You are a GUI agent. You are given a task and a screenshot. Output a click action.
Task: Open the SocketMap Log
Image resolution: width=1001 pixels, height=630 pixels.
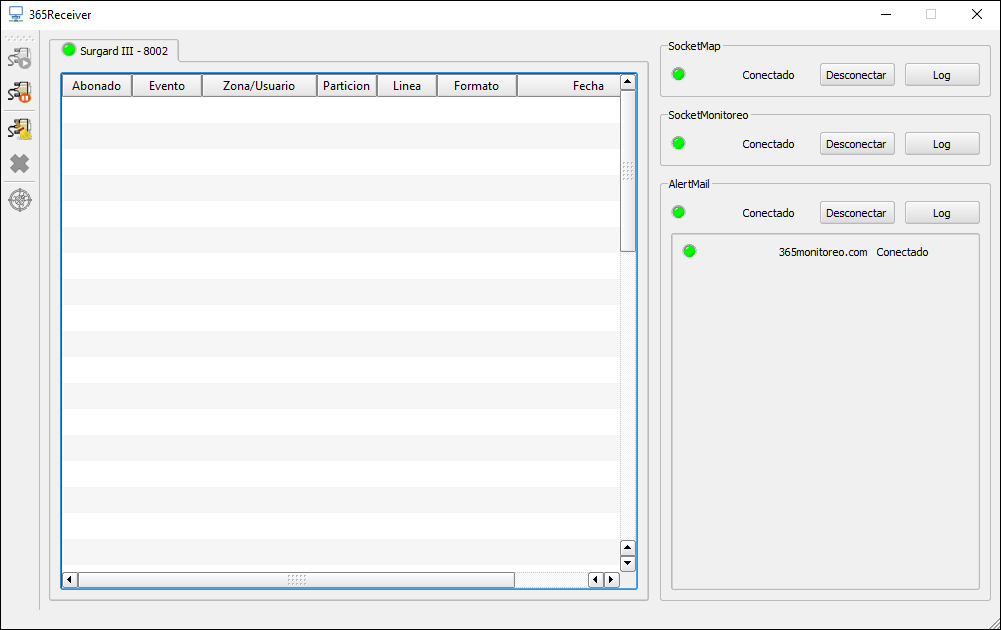(941, 75)
